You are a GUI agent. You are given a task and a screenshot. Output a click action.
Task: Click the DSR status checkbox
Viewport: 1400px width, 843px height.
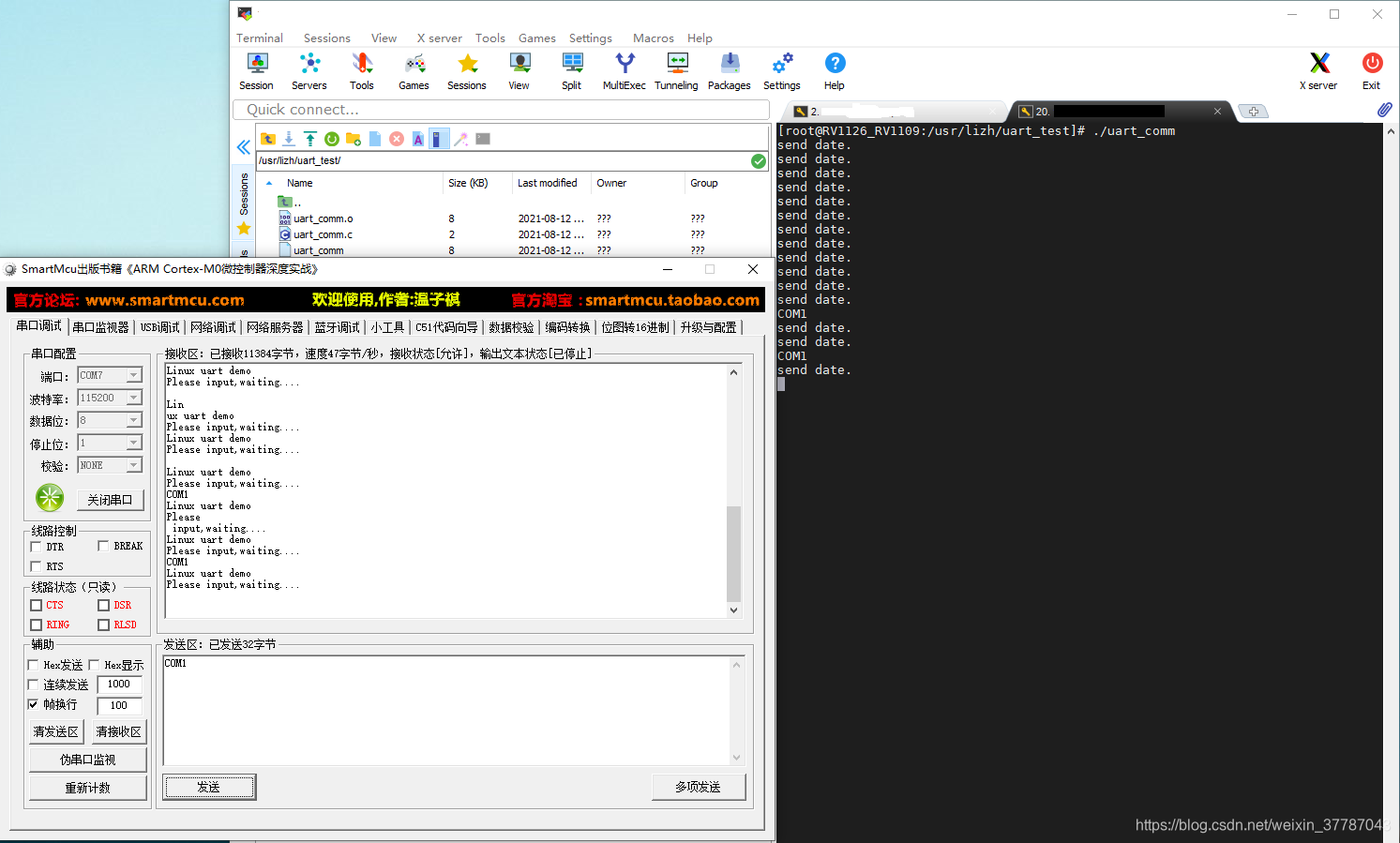pyautogui.click(x=103, y=605)
